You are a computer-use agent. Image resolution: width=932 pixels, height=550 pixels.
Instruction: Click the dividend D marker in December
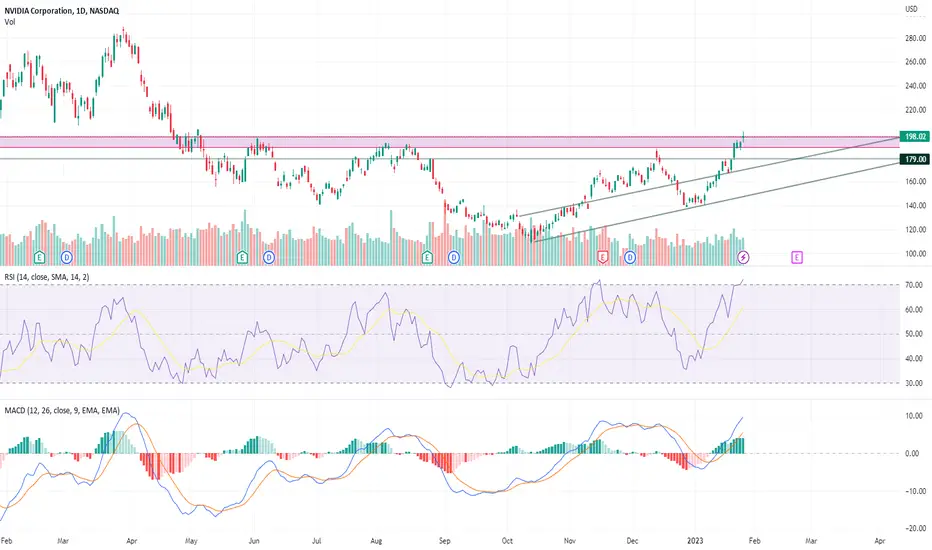tap(630, 257)
